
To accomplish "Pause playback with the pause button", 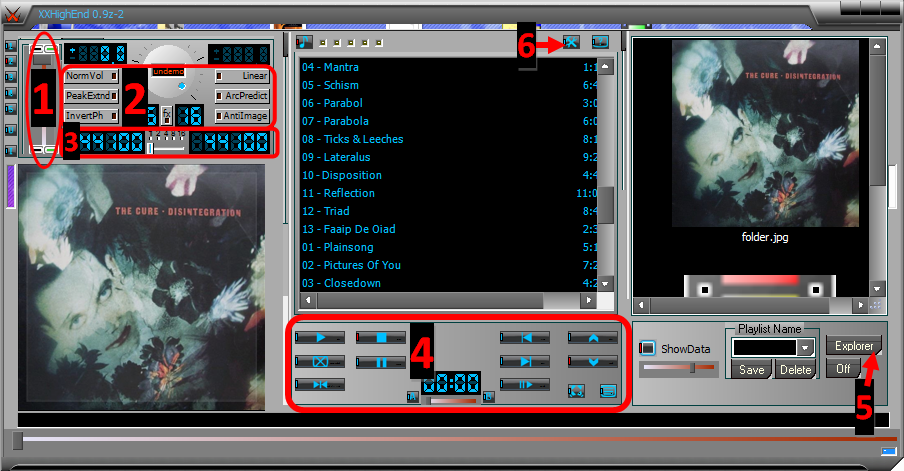I will pyautogui.click(x=381, y=362).
